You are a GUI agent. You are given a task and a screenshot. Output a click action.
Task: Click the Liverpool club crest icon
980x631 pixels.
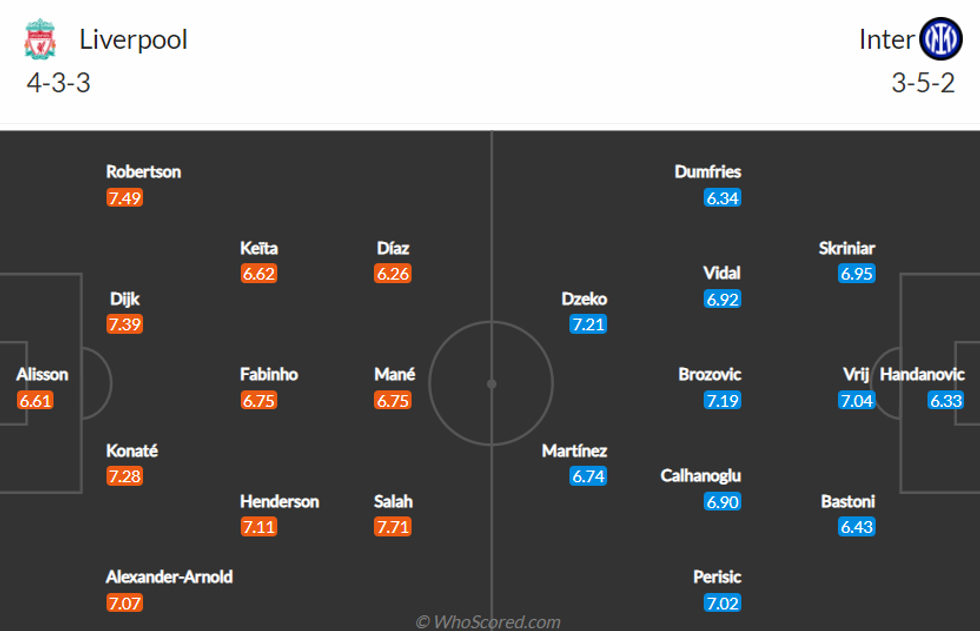(40, 39)
